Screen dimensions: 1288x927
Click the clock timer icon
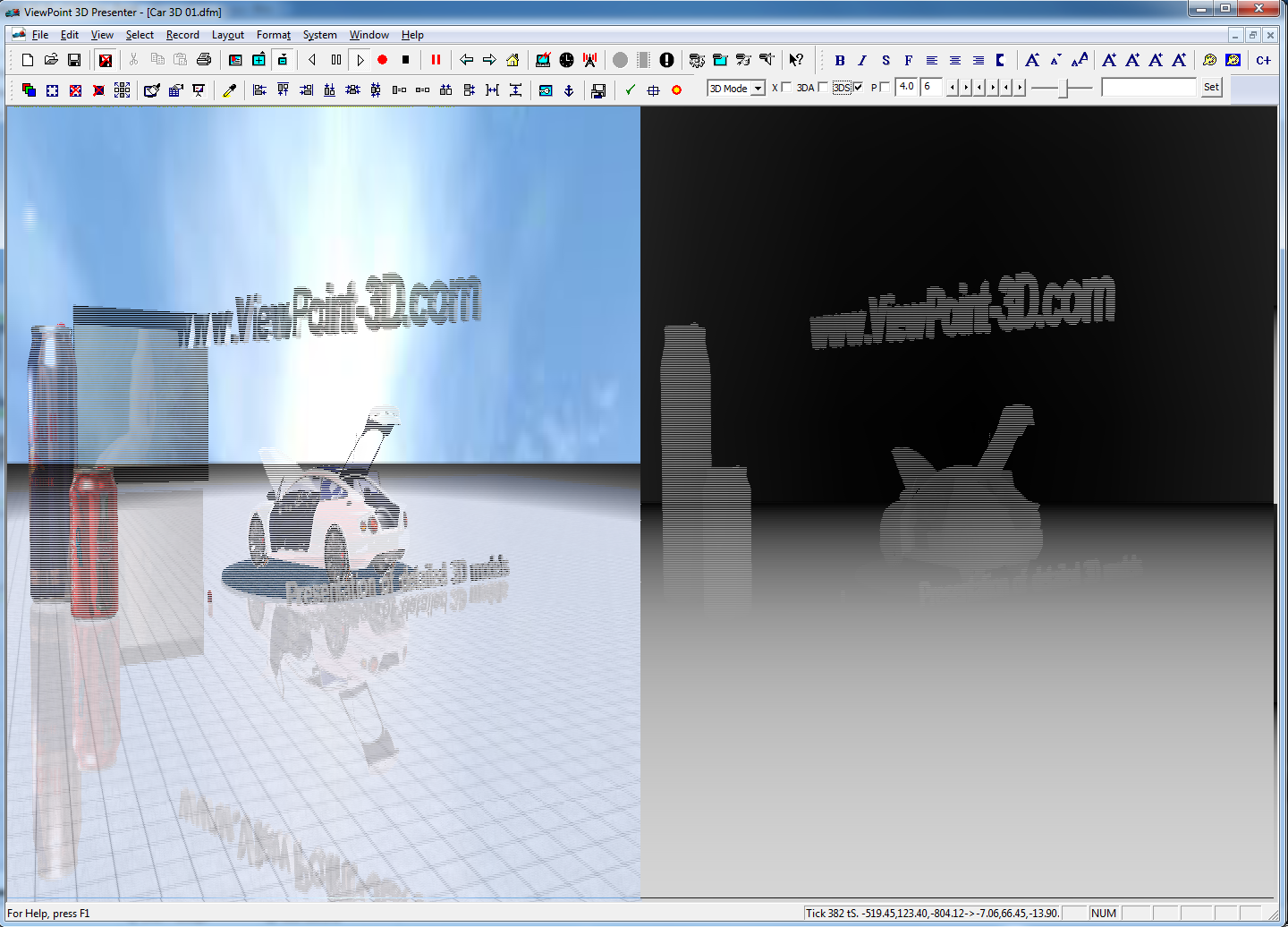pos(566,60)
